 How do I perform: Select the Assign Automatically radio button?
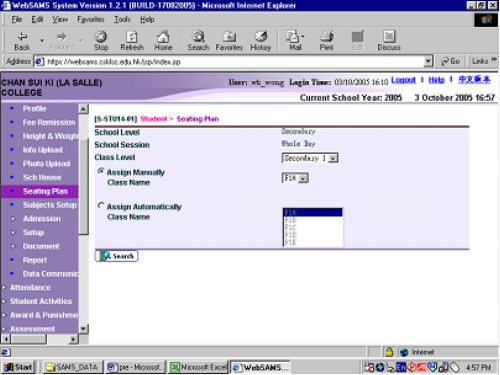tap(101, 205)
